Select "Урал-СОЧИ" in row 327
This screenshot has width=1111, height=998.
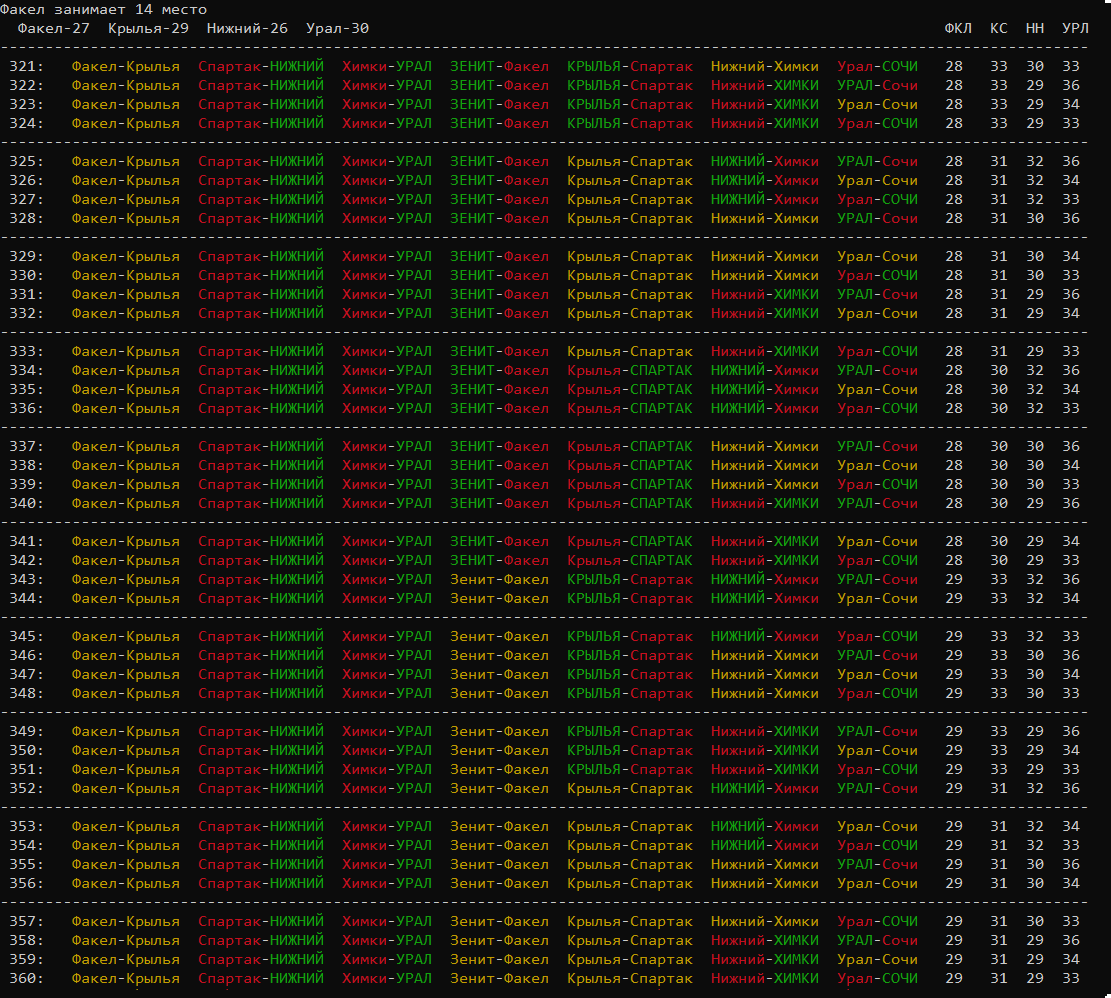tap(877, 200)
